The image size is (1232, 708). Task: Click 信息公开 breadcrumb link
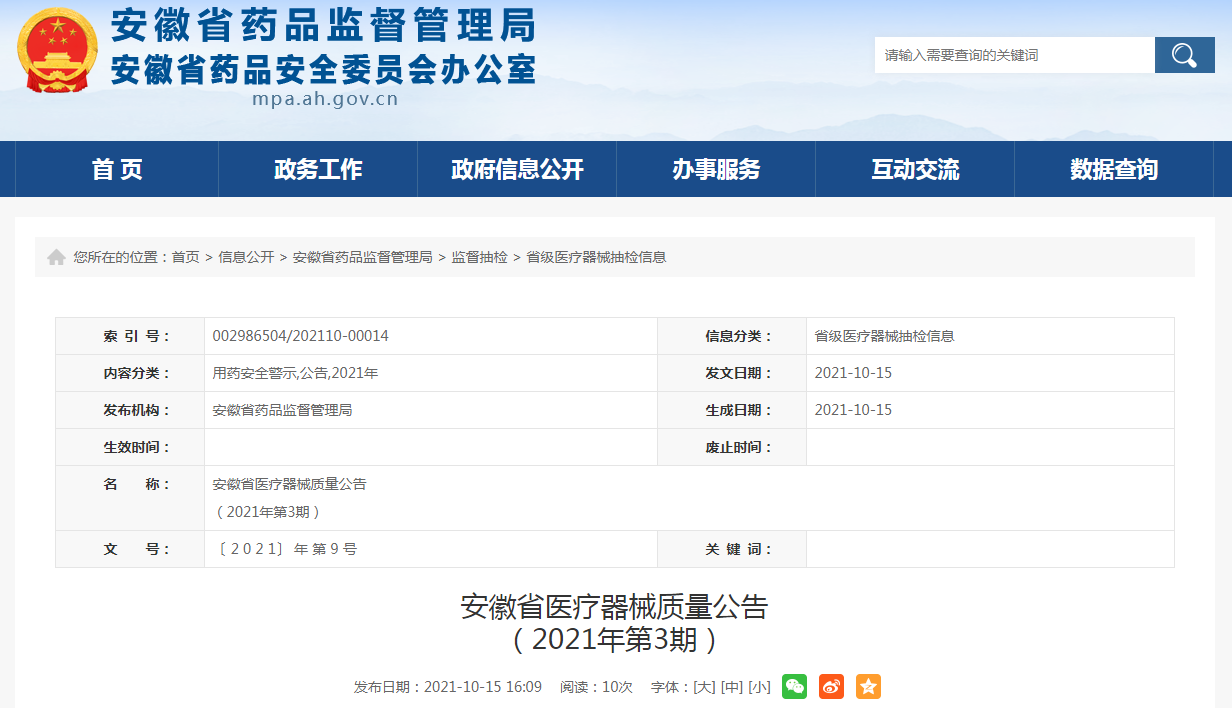tap(246, 257)
